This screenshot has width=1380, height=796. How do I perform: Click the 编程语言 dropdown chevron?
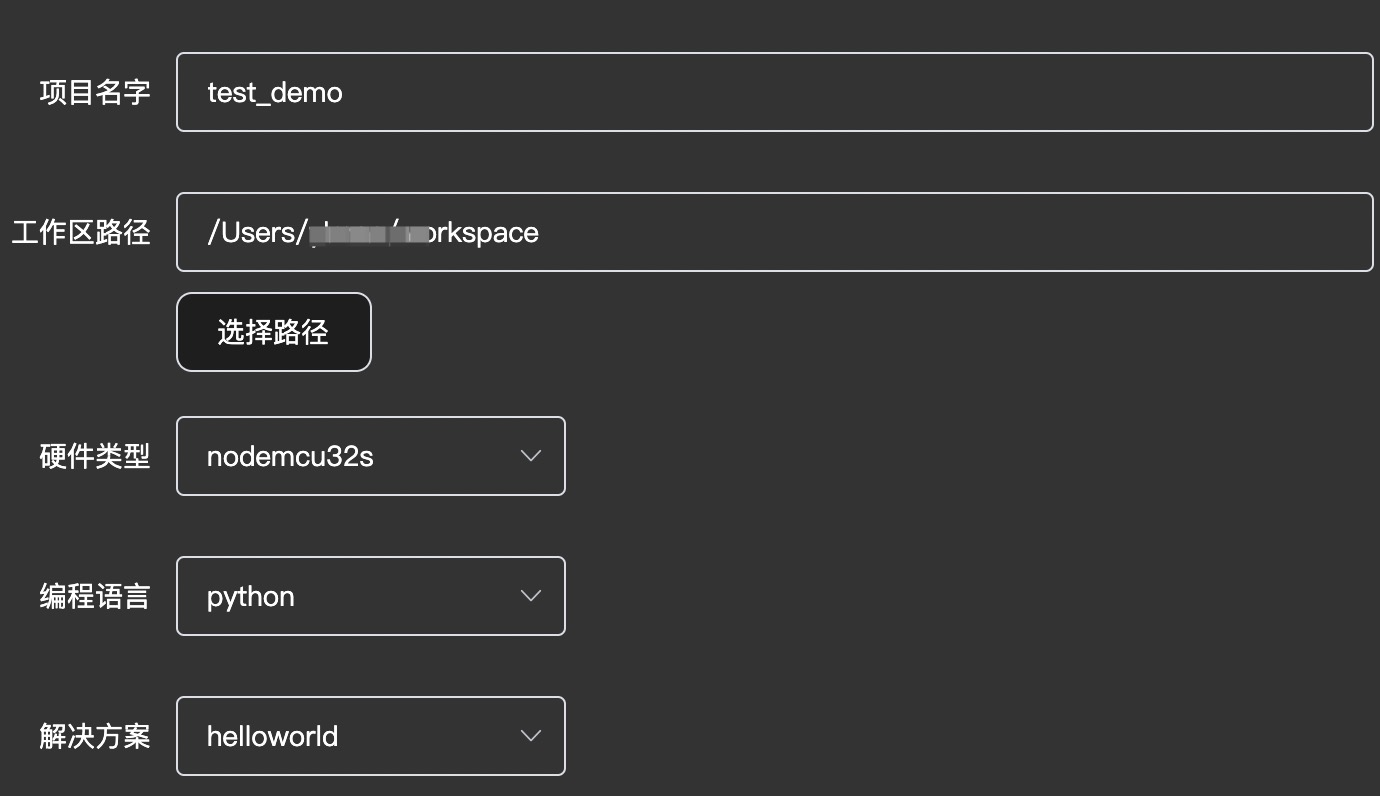[x=530, y=596]
